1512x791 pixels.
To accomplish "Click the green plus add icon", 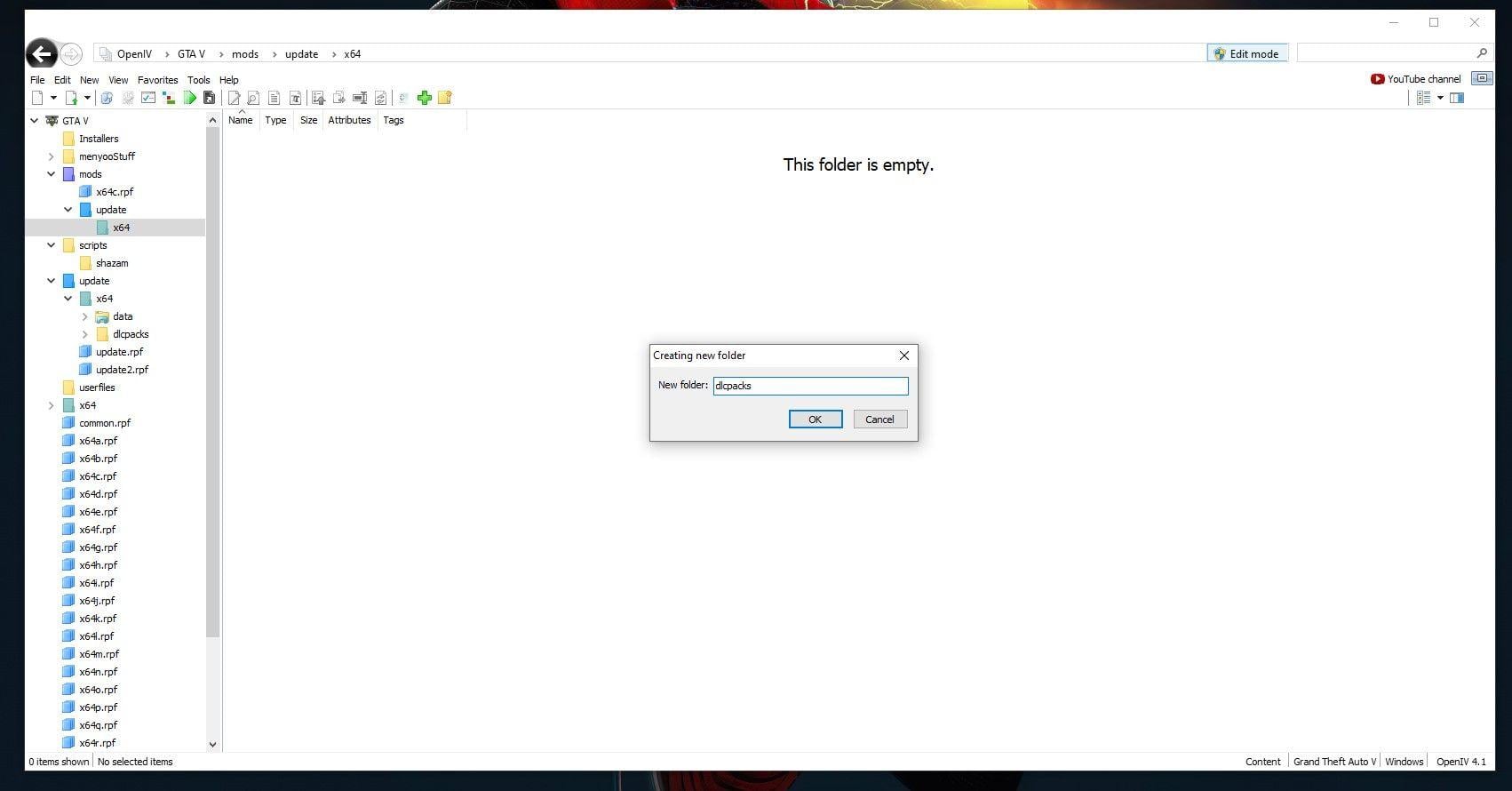I will coord(424,98).
